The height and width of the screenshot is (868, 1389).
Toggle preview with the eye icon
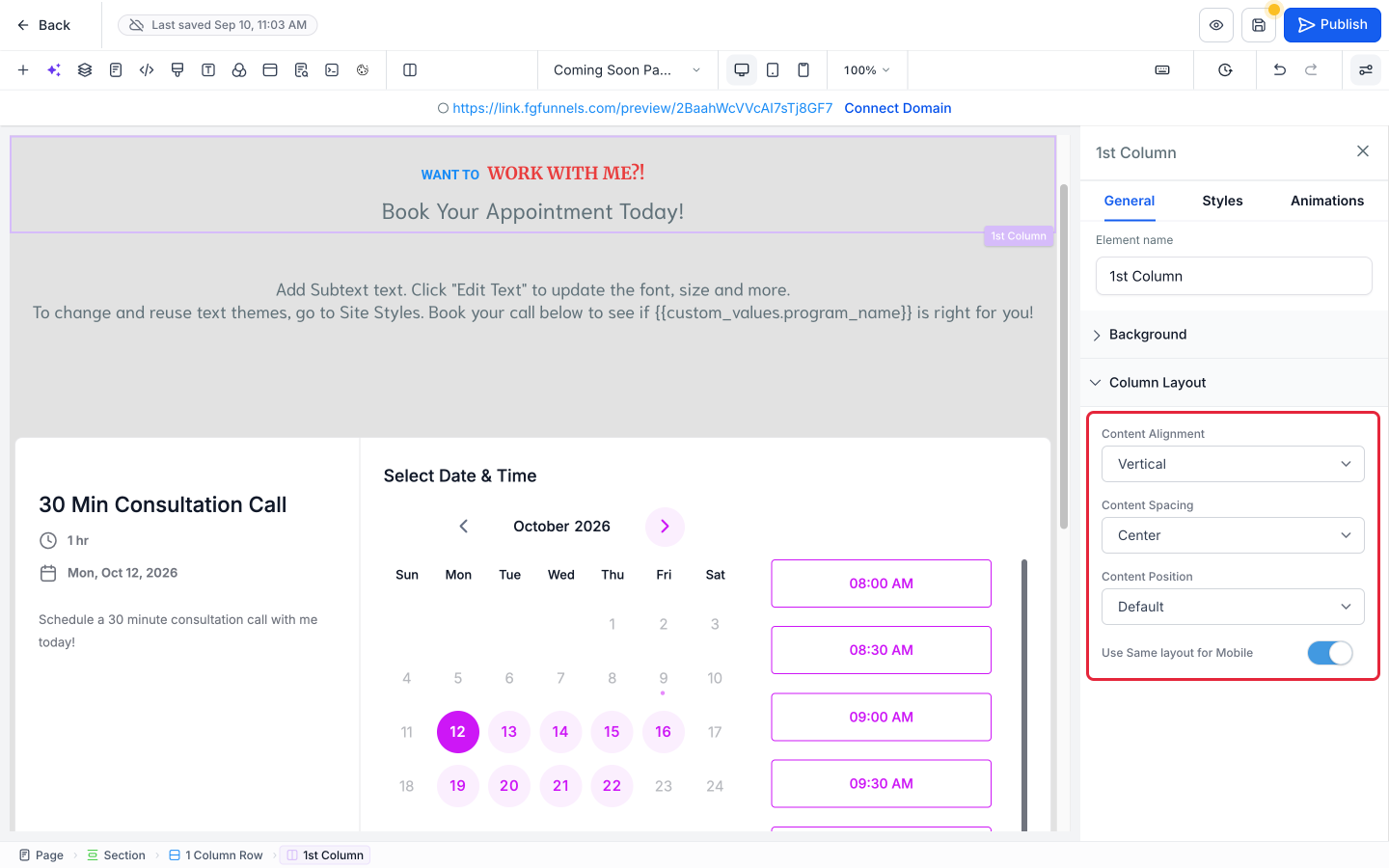(x=1216, y=25)
